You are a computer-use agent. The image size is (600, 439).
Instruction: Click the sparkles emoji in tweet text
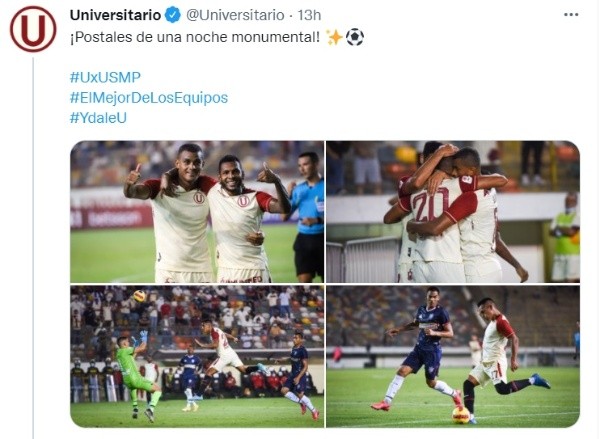(334, 37)
